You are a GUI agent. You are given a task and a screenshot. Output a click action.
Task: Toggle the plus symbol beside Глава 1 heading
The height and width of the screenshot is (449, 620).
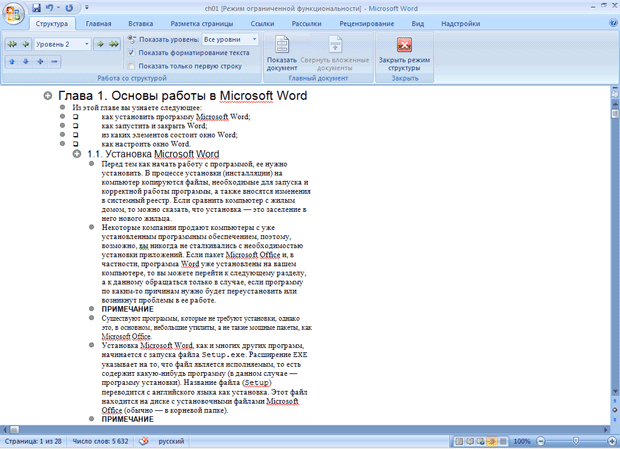coord(48,96)
